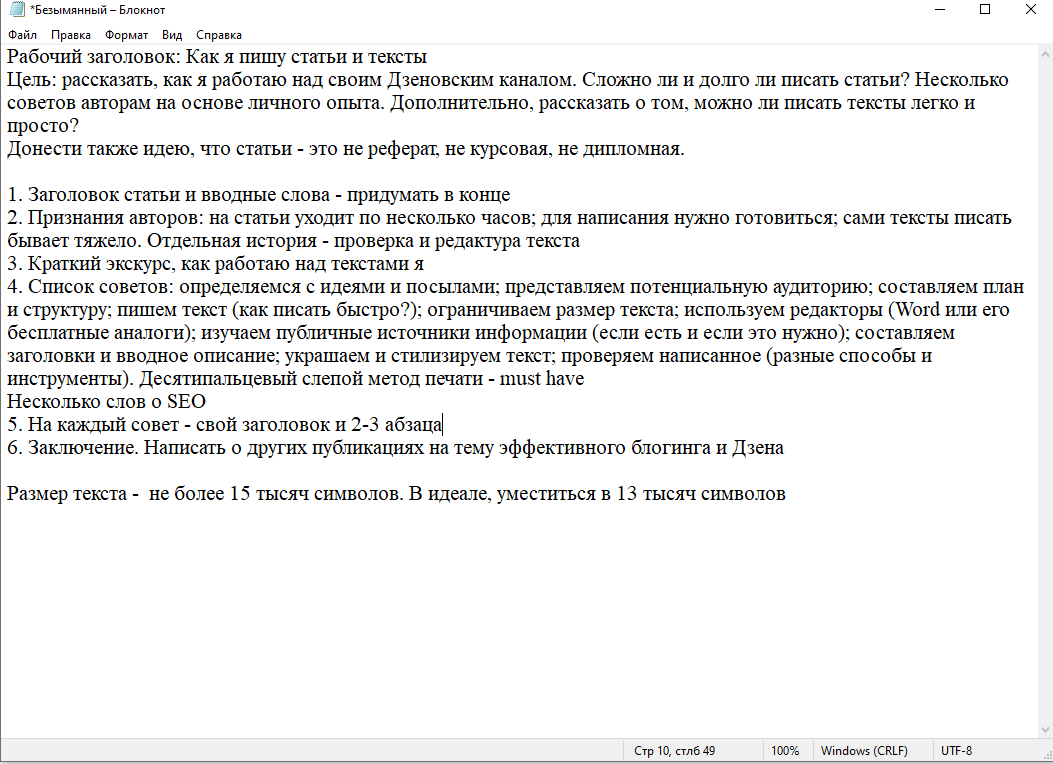1053x764 pixels.
Task: Click line '6. Заключение. Написать о других'
Action: 396,447
